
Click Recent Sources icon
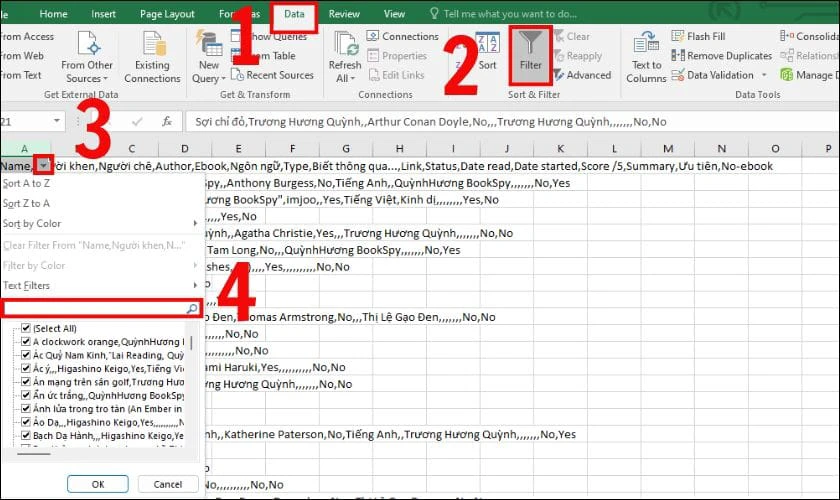(237, 74)
